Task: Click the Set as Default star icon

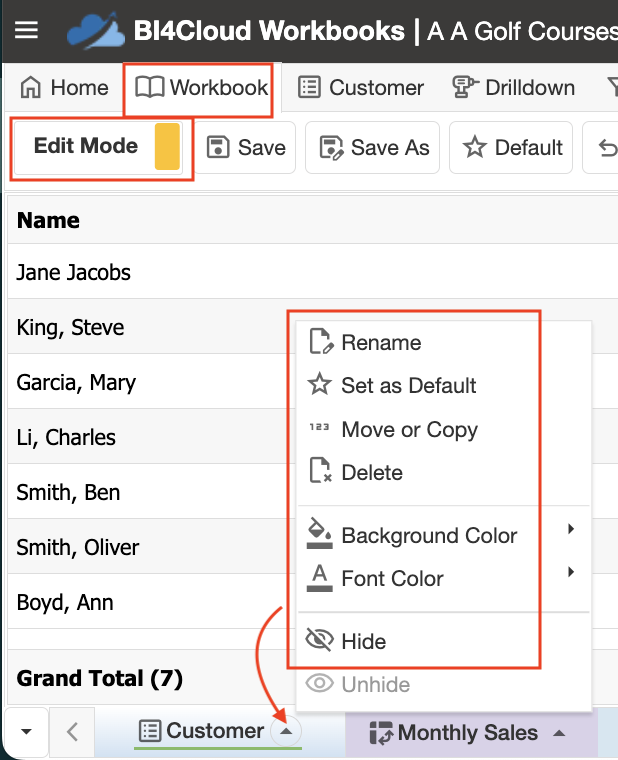Action: (320, 384)
